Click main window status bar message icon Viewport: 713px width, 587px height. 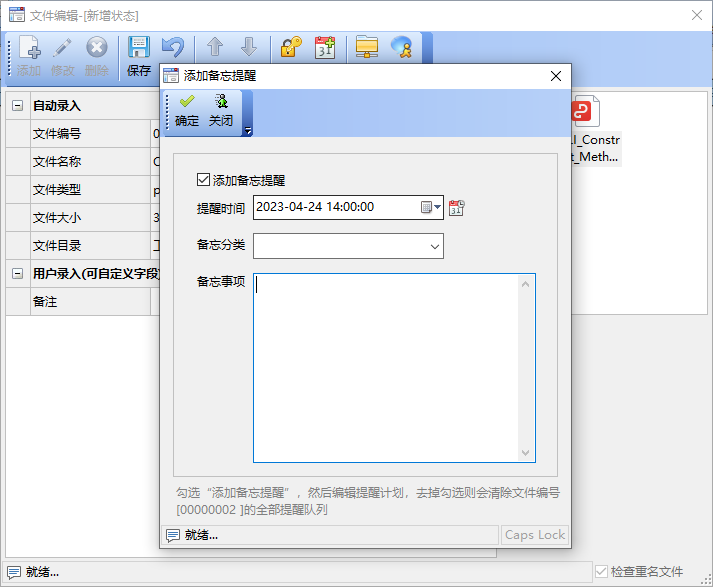coord(14,572)
